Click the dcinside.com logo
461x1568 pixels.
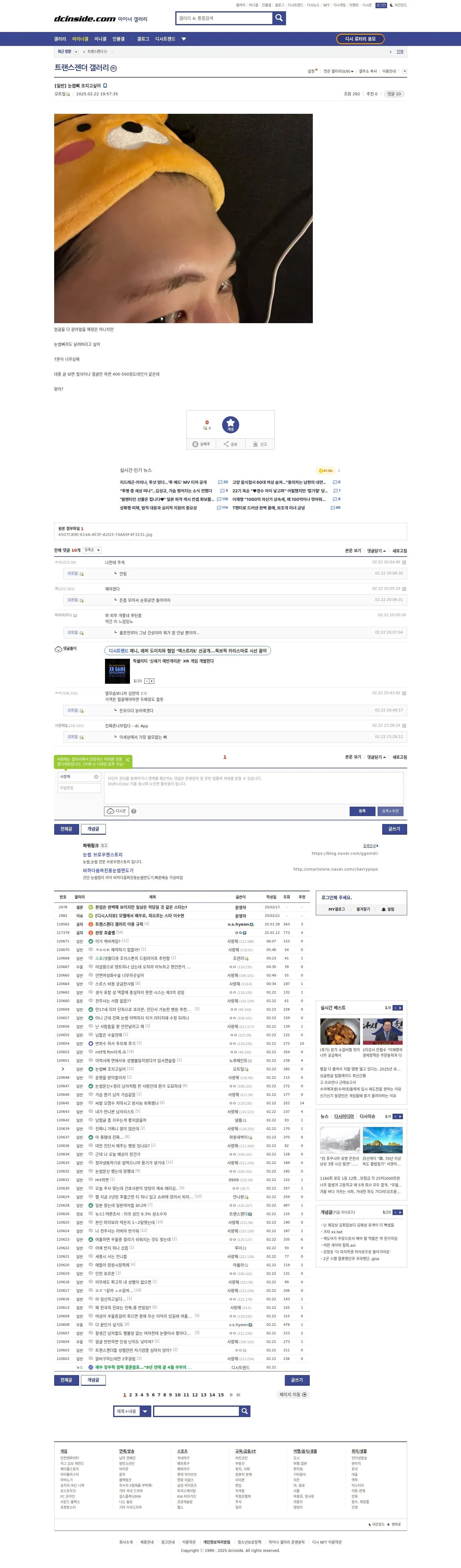coord(85,19)
